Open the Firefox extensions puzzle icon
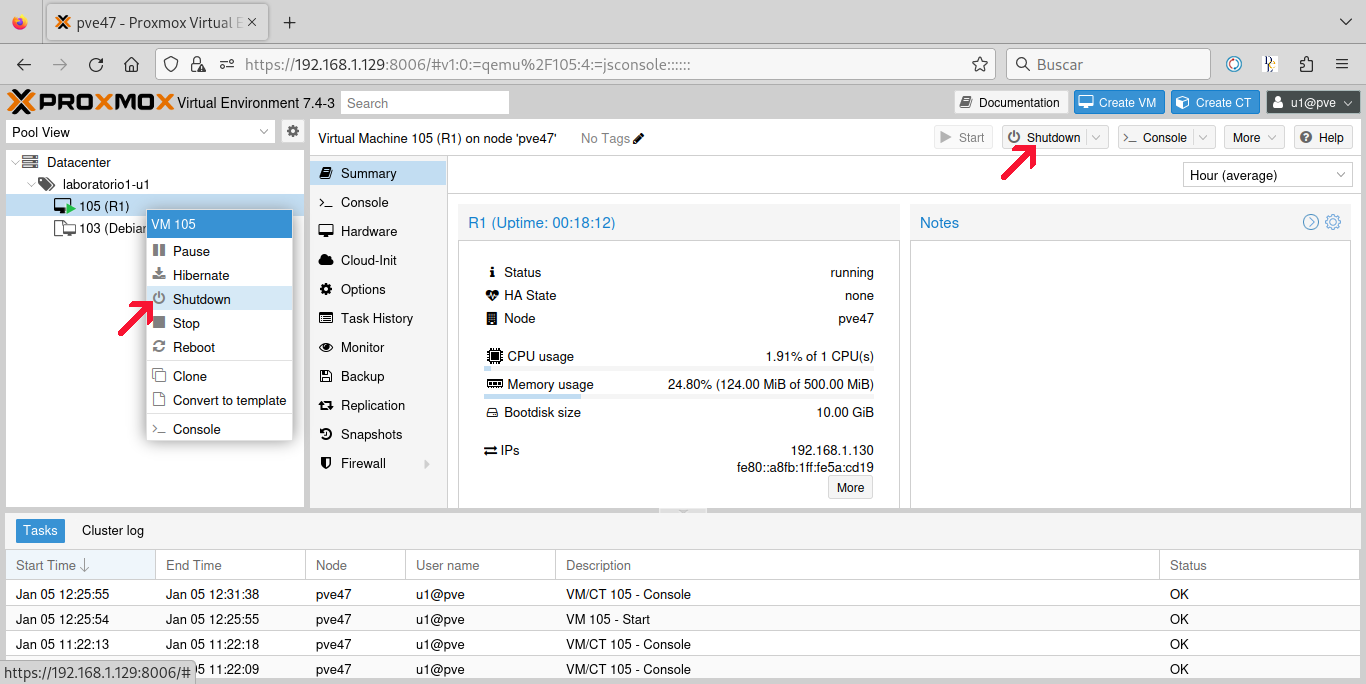 tap(1306, 64)
